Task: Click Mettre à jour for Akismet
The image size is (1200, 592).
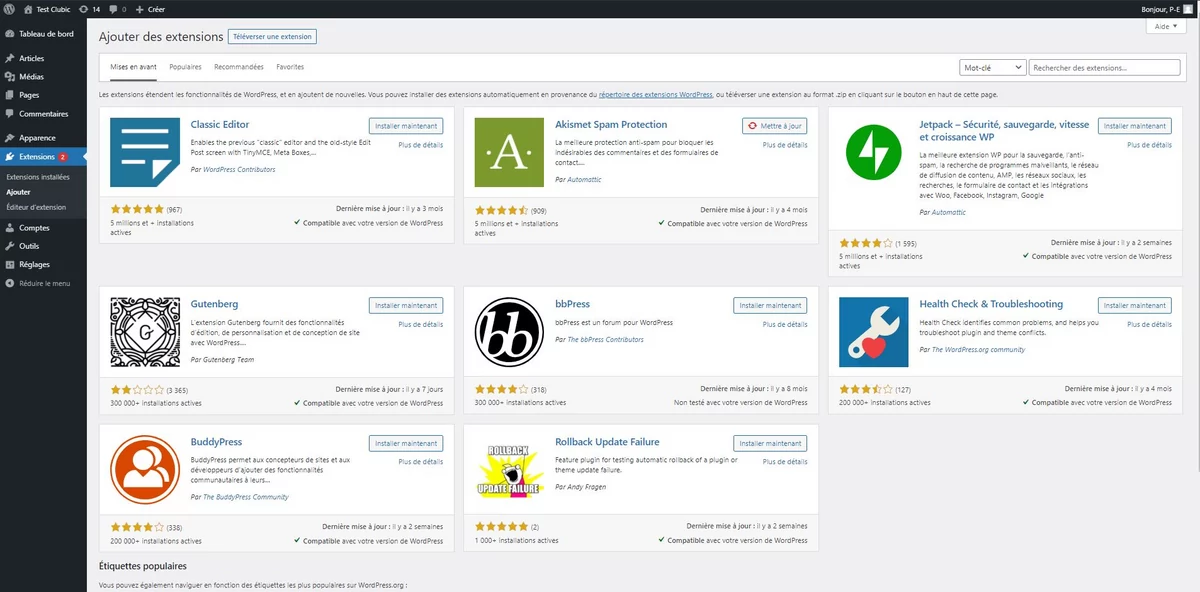Action: 775,126
